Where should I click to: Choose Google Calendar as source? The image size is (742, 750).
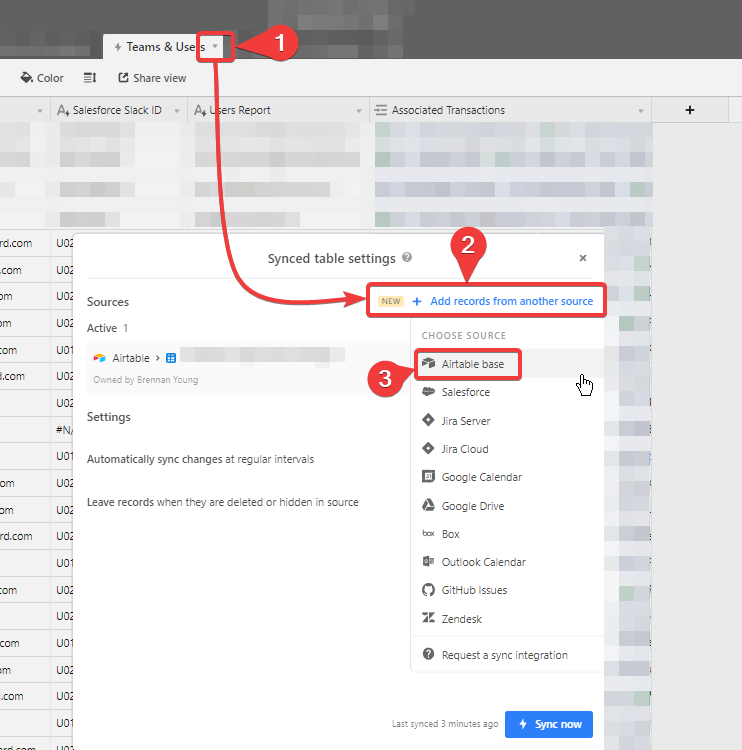point(507,477)
